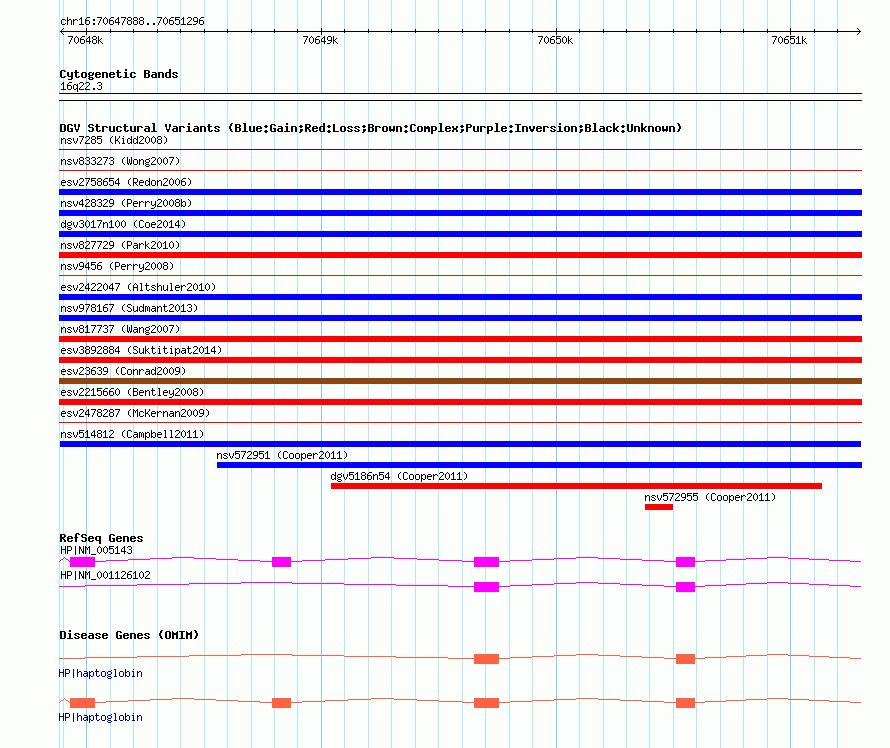Click the 70650k position on the ruler
Image resolution: width=890 pixels, height=748 pixels.
tap(555, 41)
